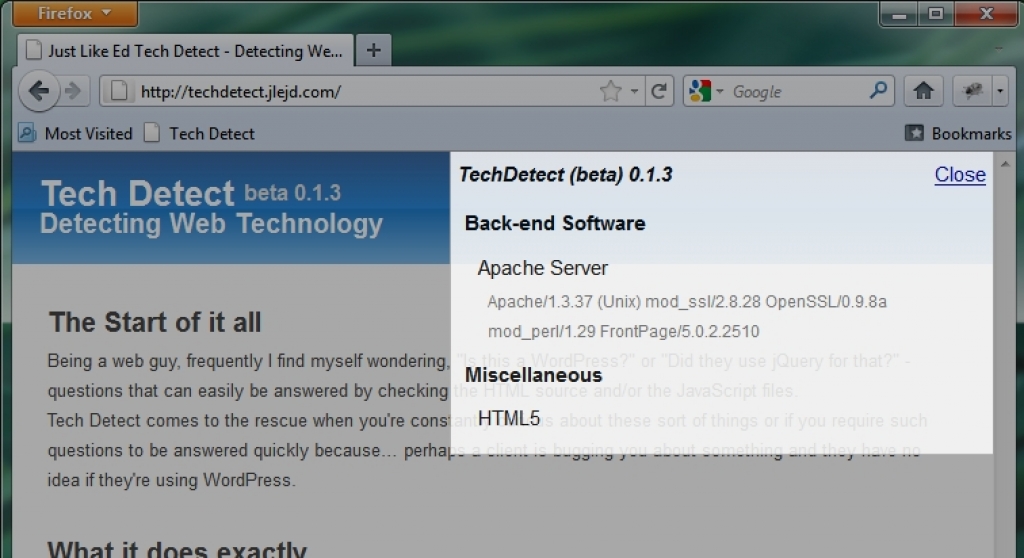Open the Bookmarks menu button
Image resolution: width=1024 pixels, height=558 pixels.
point(958,133)
